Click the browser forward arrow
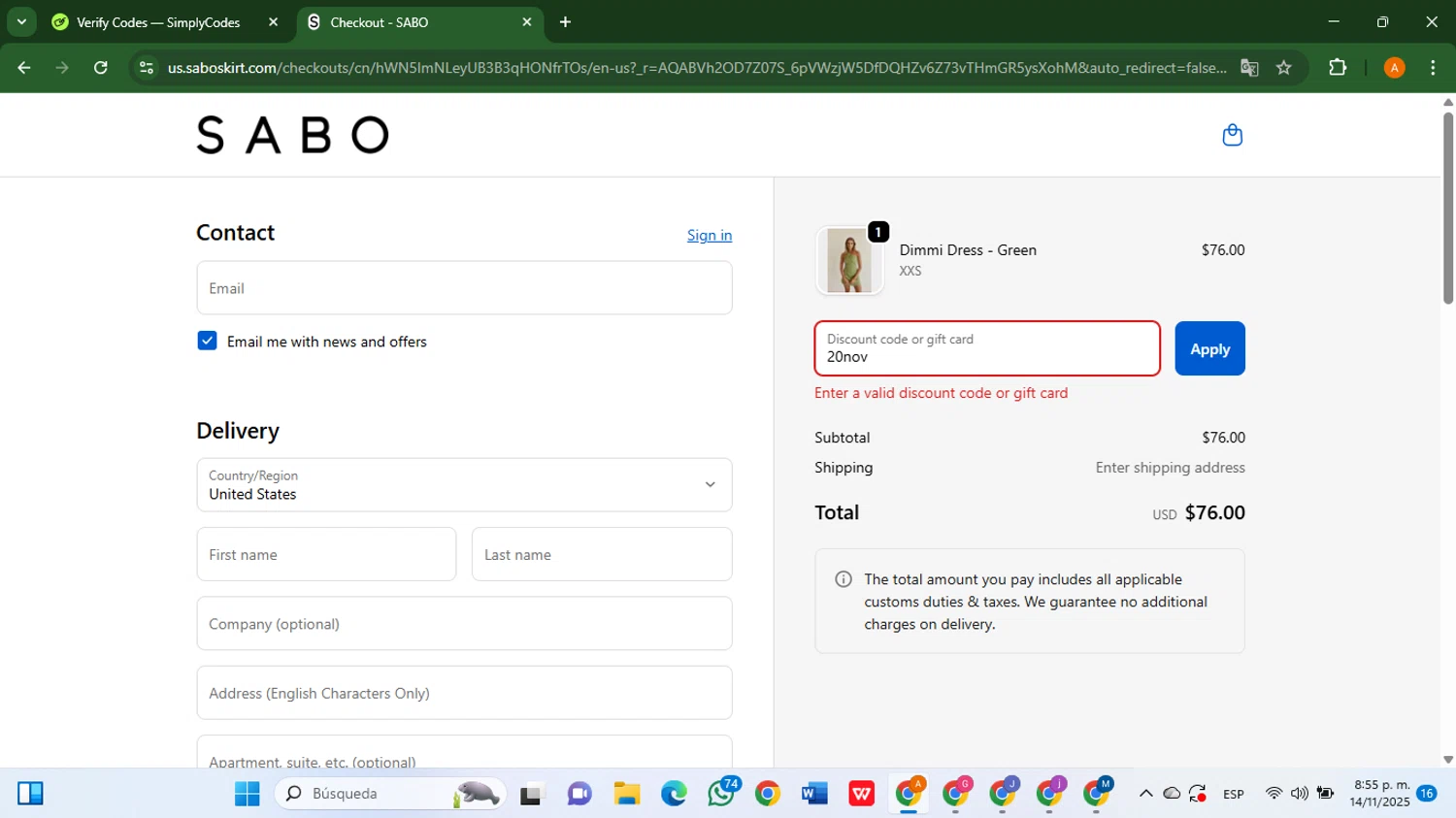This screenshot has height=818, width=1456. (x=62, y=68)
